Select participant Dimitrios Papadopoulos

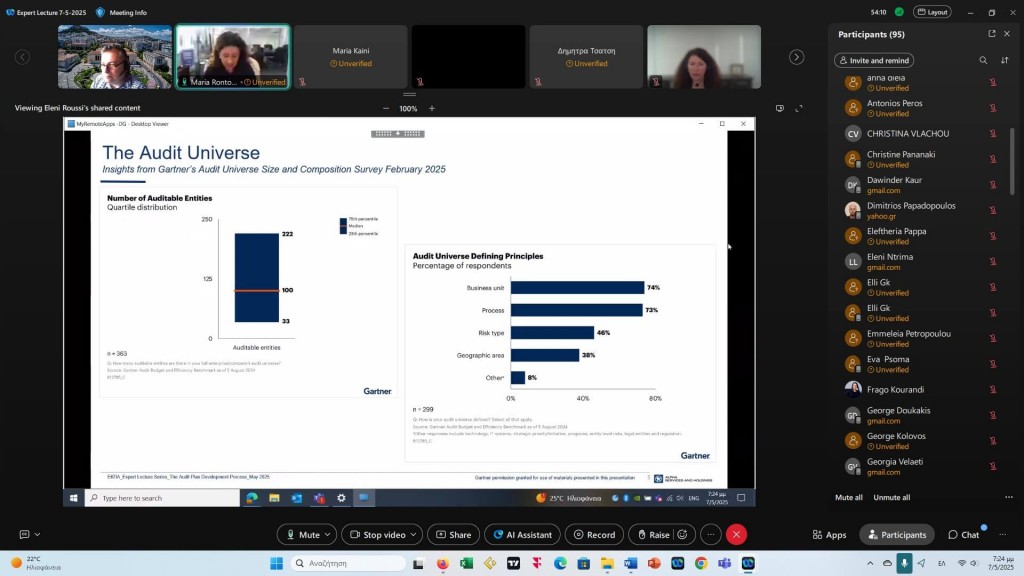click(921, 210)
